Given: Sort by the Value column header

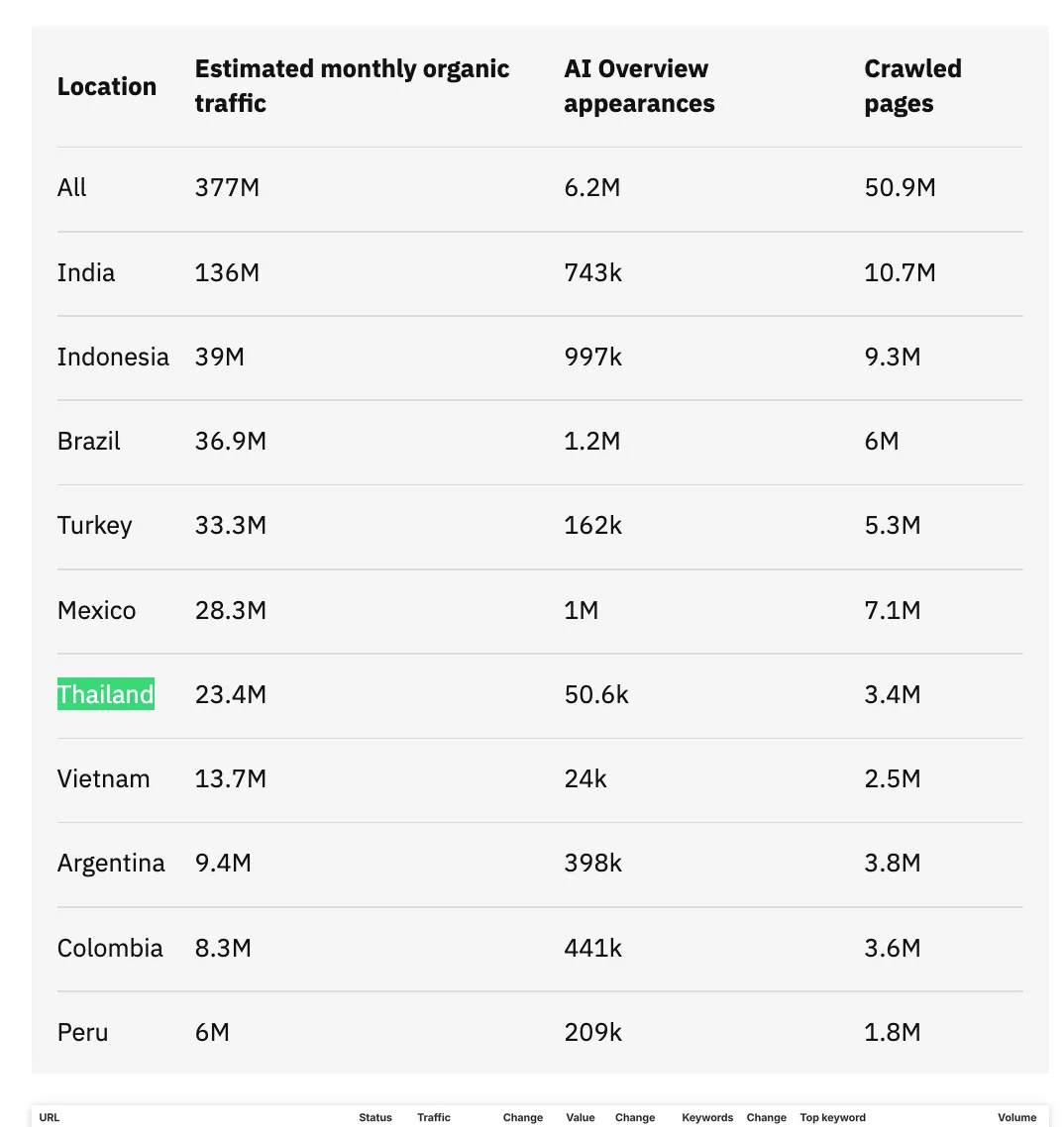Looking at the screenshot, I should coord(581,1117).
